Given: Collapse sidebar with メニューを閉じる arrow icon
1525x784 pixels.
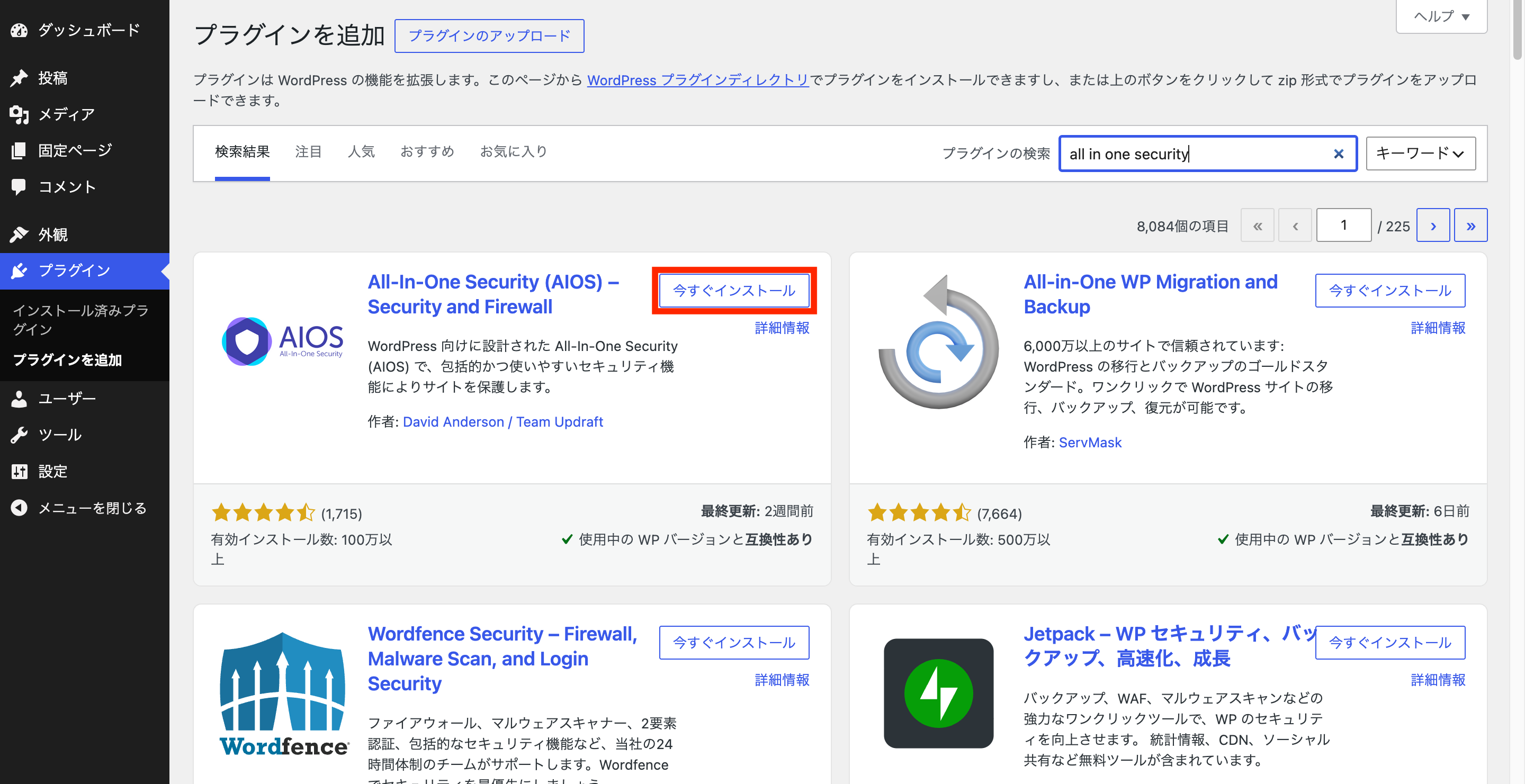Looking at the screenshot, I should [x=19, y=508].
